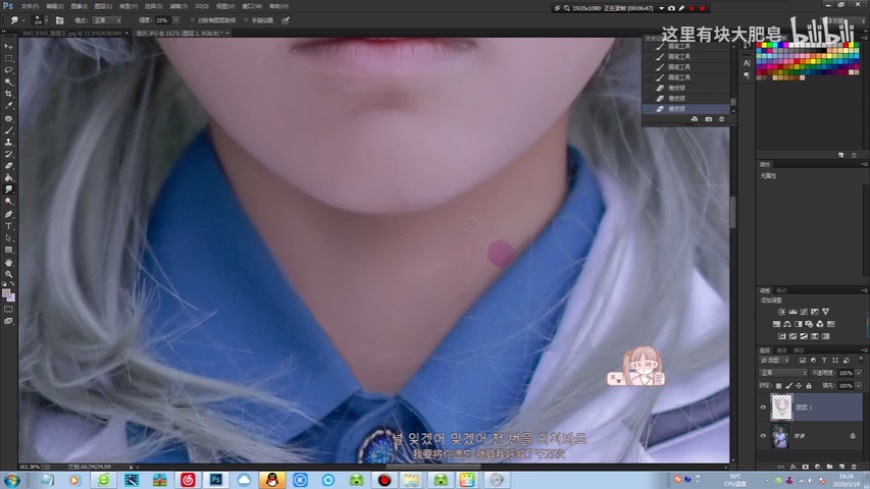Open layer style fx menu
Screen dimensions: 870x489
click(x=793, y=467)
